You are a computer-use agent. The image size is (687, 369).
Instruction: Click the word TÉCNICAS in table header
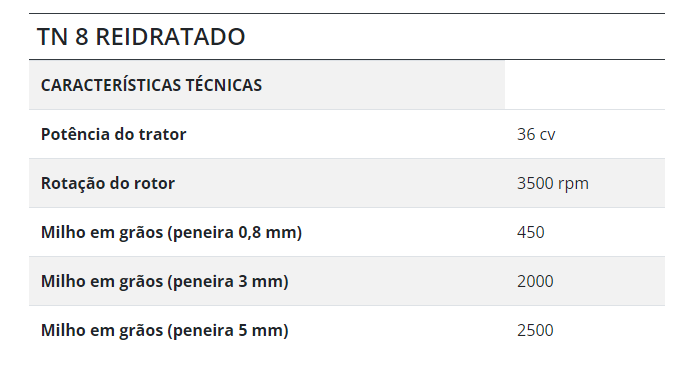tap(224, 85)
